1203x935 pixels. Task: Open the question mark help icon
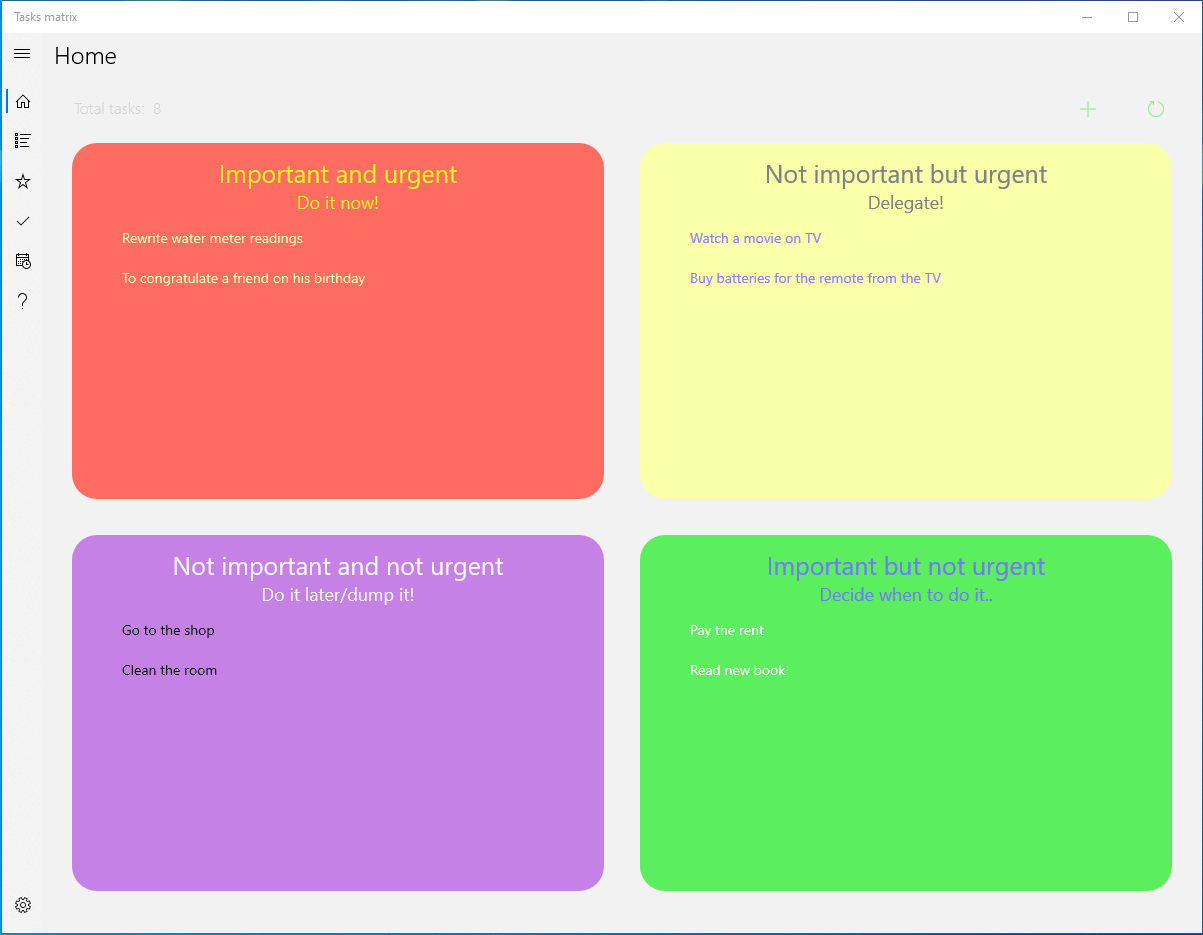point(23,301)
